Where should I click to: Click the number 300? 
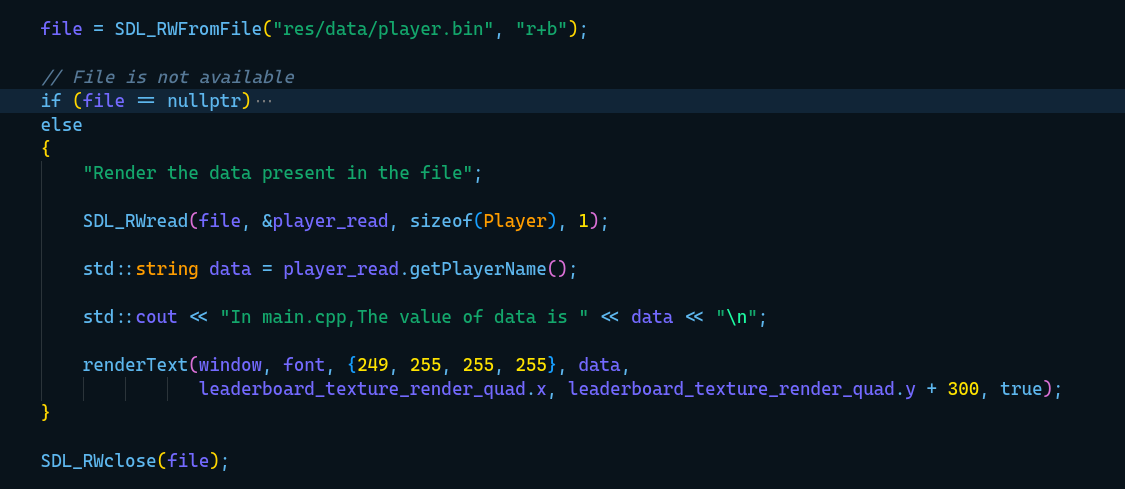964,389
